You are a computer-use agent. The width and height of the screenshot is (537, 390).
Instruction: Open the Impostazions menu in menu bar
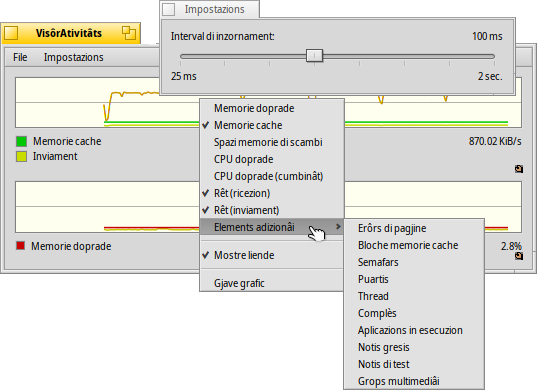pos(73,57)
